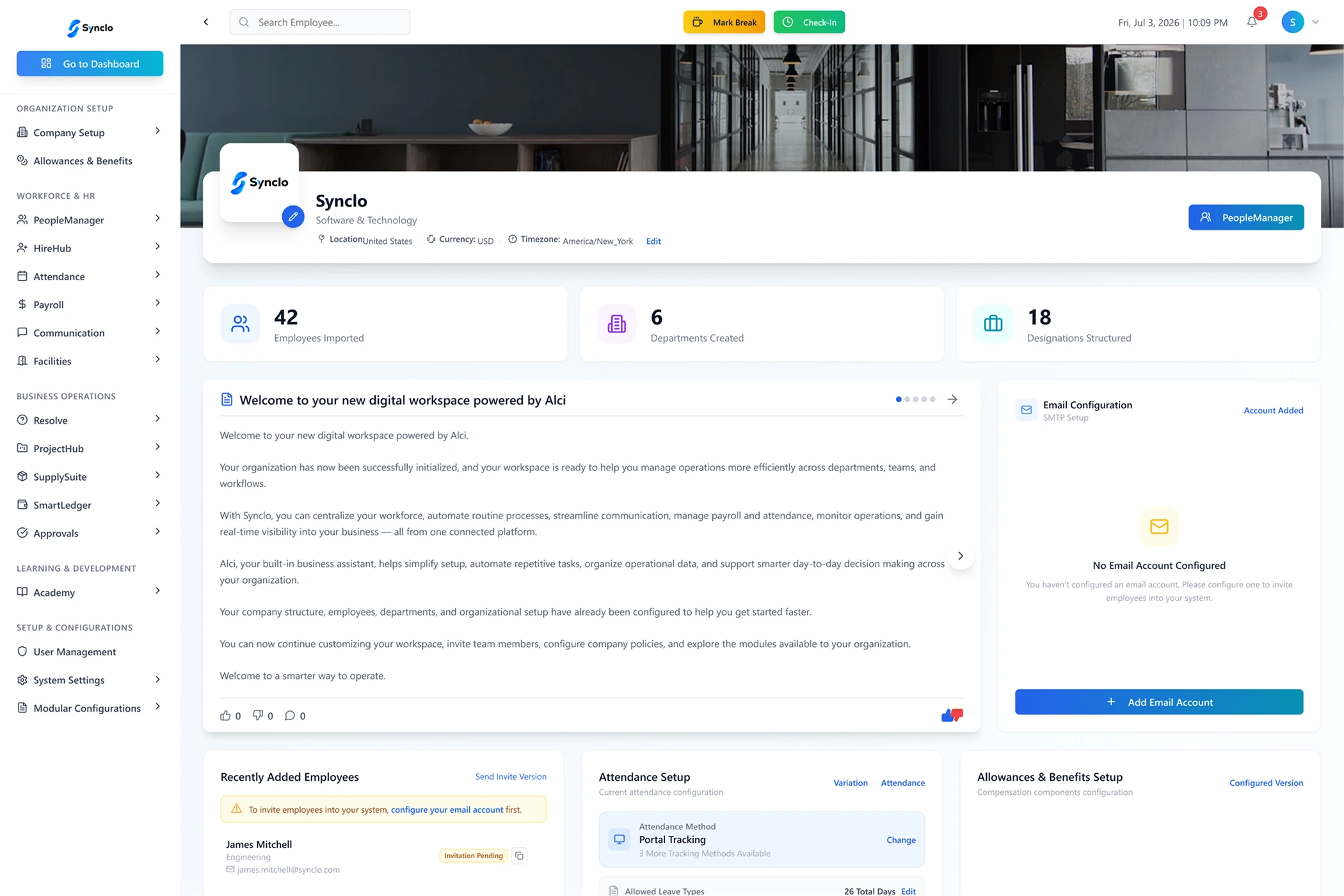Screen dimensions: 1344x896
Task: Click the document icon beside Welcome title
Action: click(227, 399)
